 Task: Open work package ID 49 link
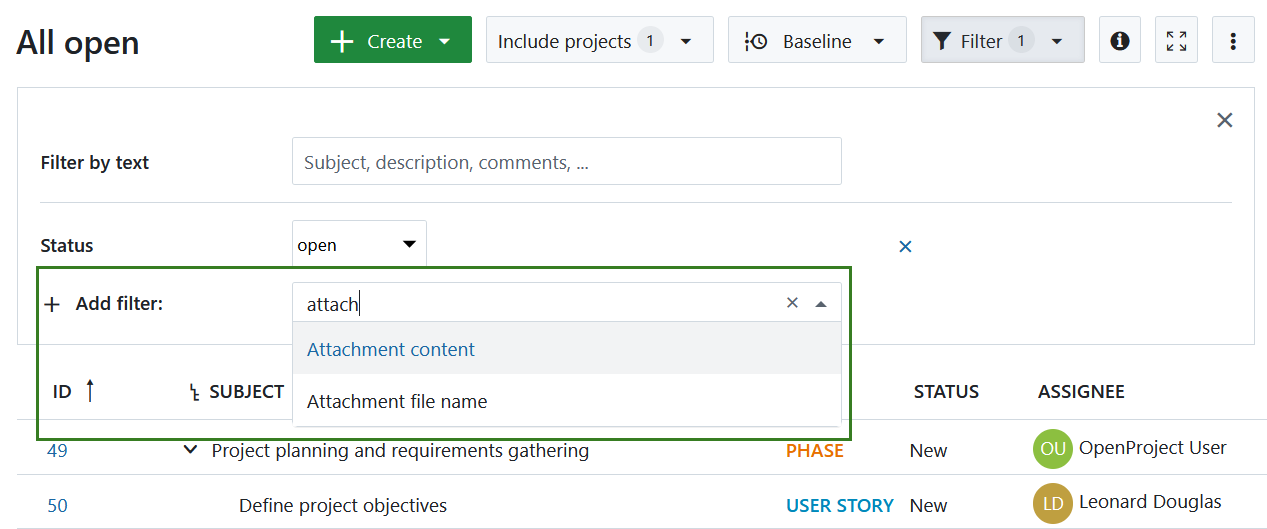(57, 451)
